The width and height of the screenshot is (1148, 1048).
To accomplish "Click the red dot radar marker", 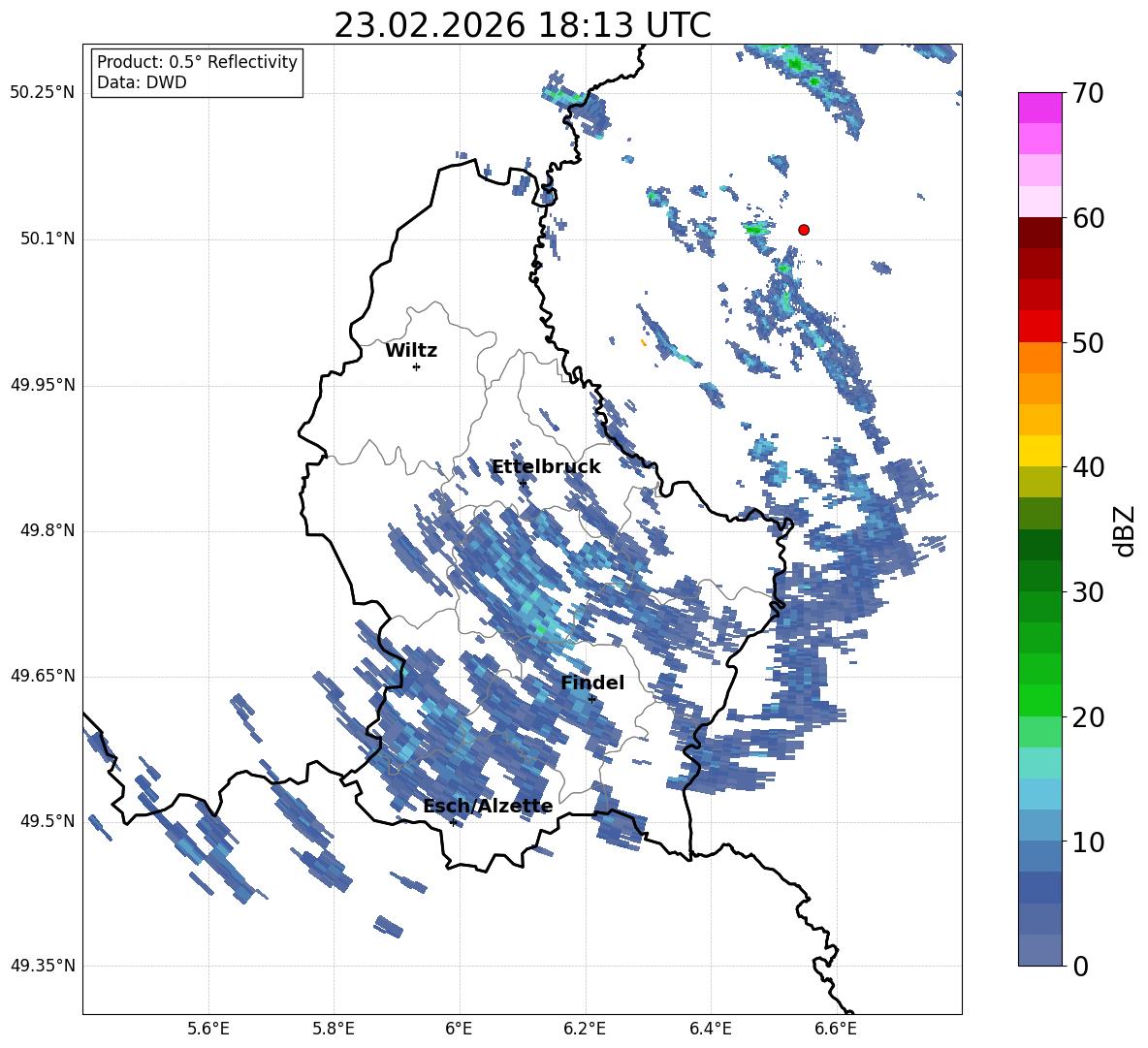I will (x=804, y=230).
